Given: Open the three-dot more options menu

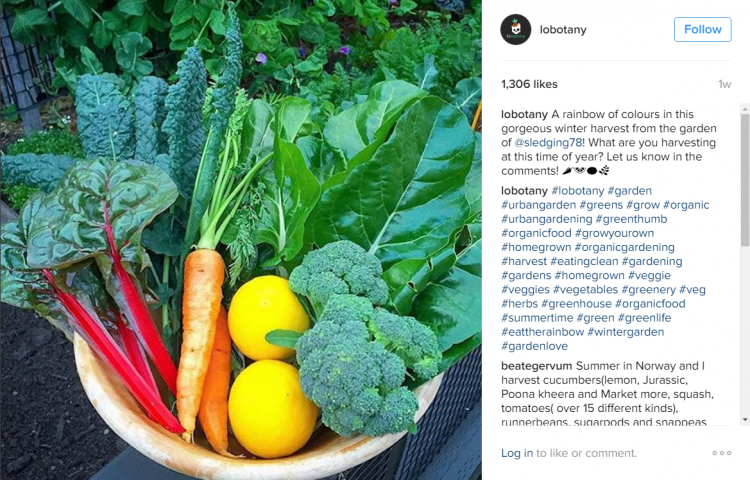Looking at the screenshot, I should (722, 453).
